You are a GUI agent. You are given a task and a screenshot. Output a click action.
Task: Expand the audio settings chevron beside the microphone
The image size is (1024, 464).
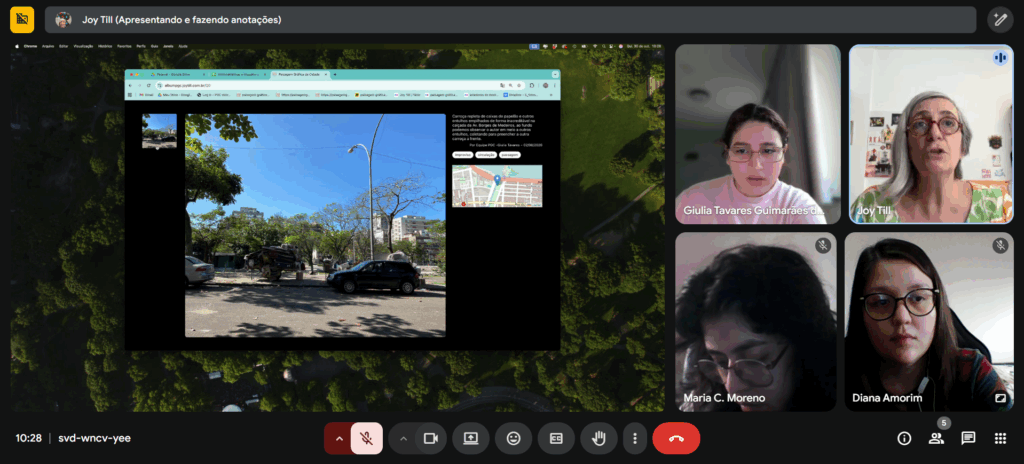pos(339,438)
